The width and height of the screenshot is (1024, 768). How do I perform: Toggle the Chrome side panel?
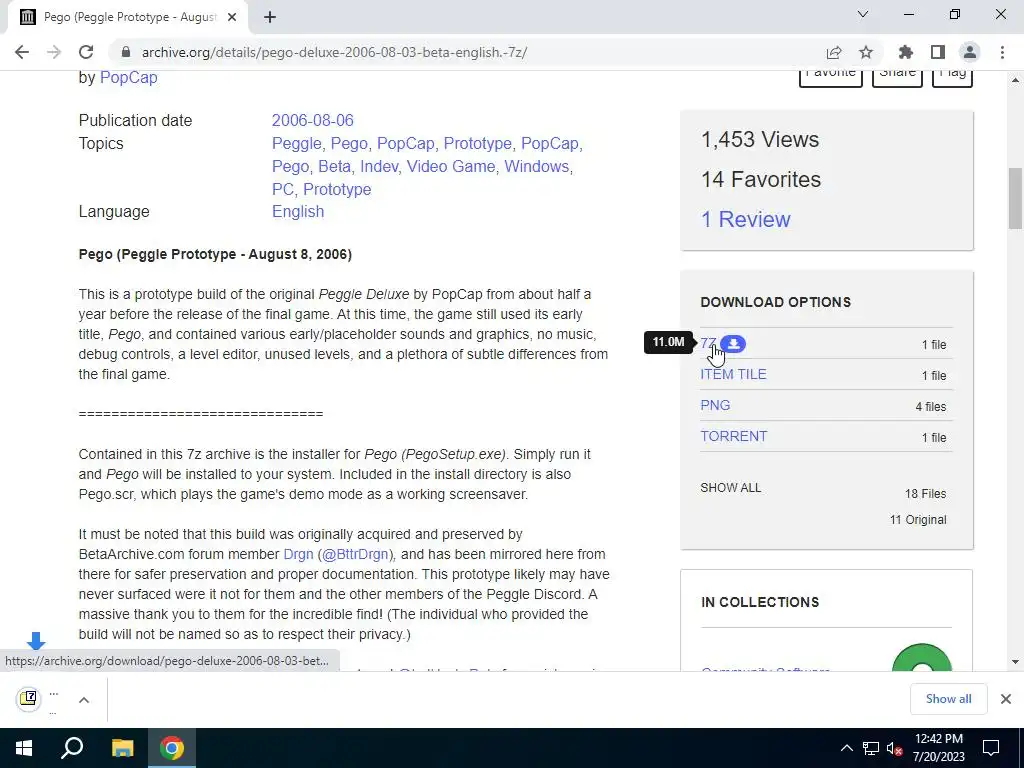coord(938,52)
